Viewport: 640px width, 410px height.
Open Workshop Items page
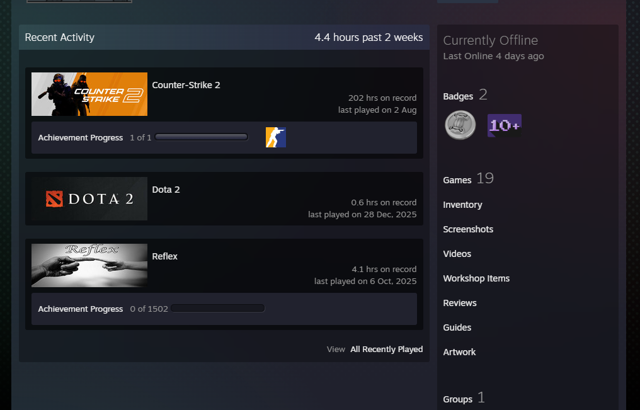pos(476,278)
